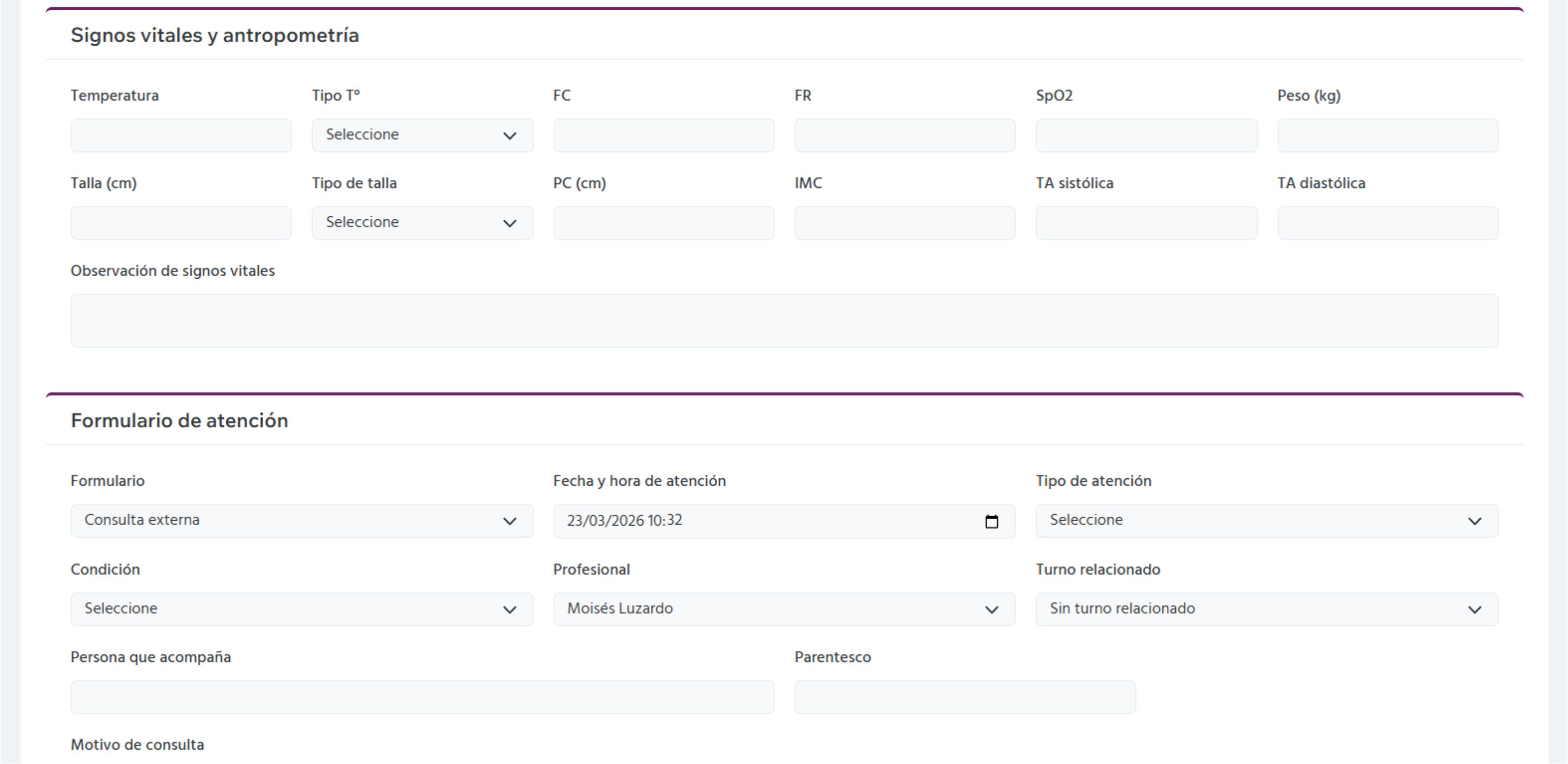Click the TA sistólica input field
The image size is (1568, 764).
[1146, 223]
